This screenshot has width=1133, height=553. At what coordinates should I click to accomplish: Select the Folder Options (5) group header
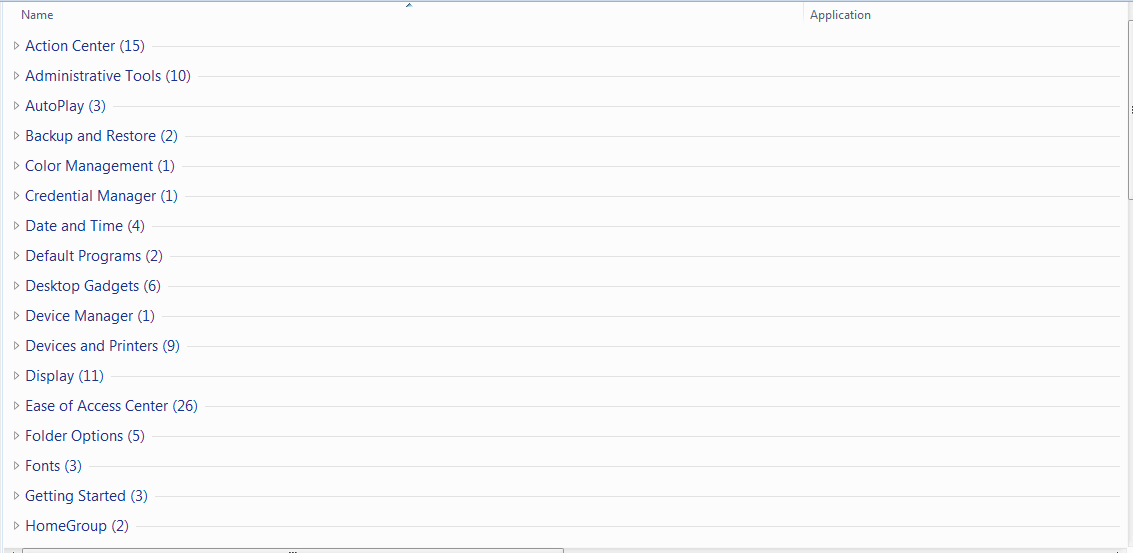point(85,436)
